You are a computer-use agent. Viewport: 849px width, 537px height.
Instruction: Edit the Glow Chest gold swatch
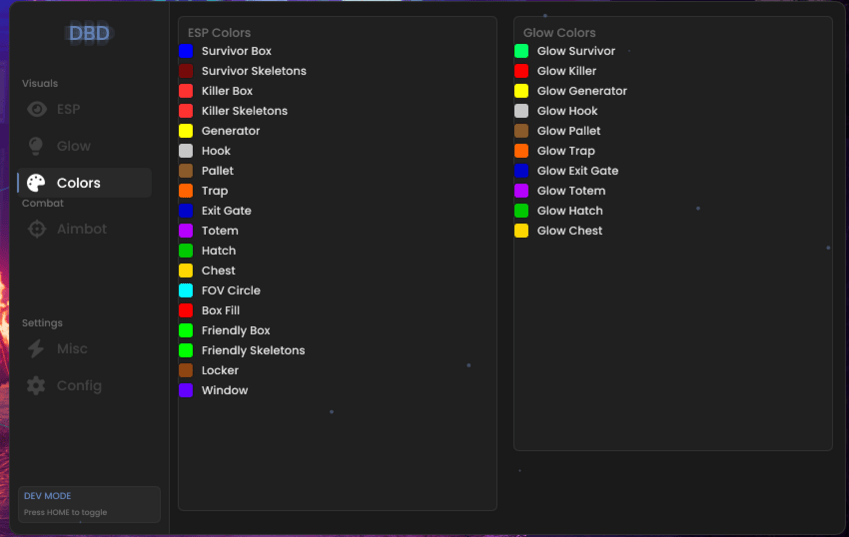click(x=521, y=231)
